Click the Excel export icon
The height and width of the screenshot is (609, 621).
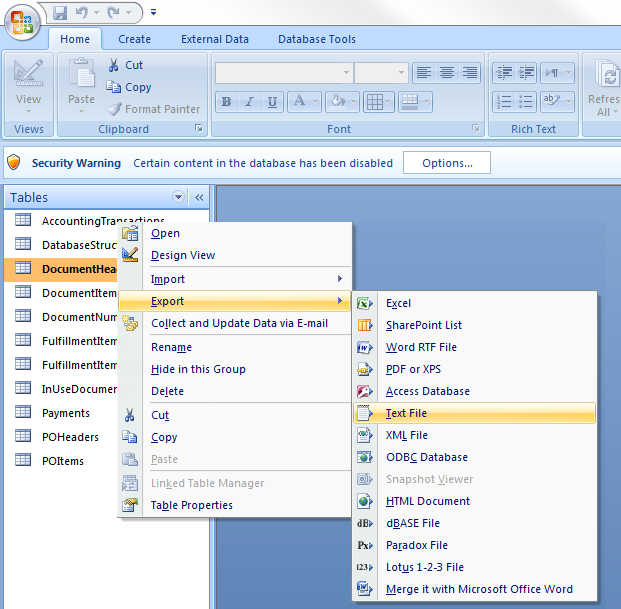tap(365, 304)
